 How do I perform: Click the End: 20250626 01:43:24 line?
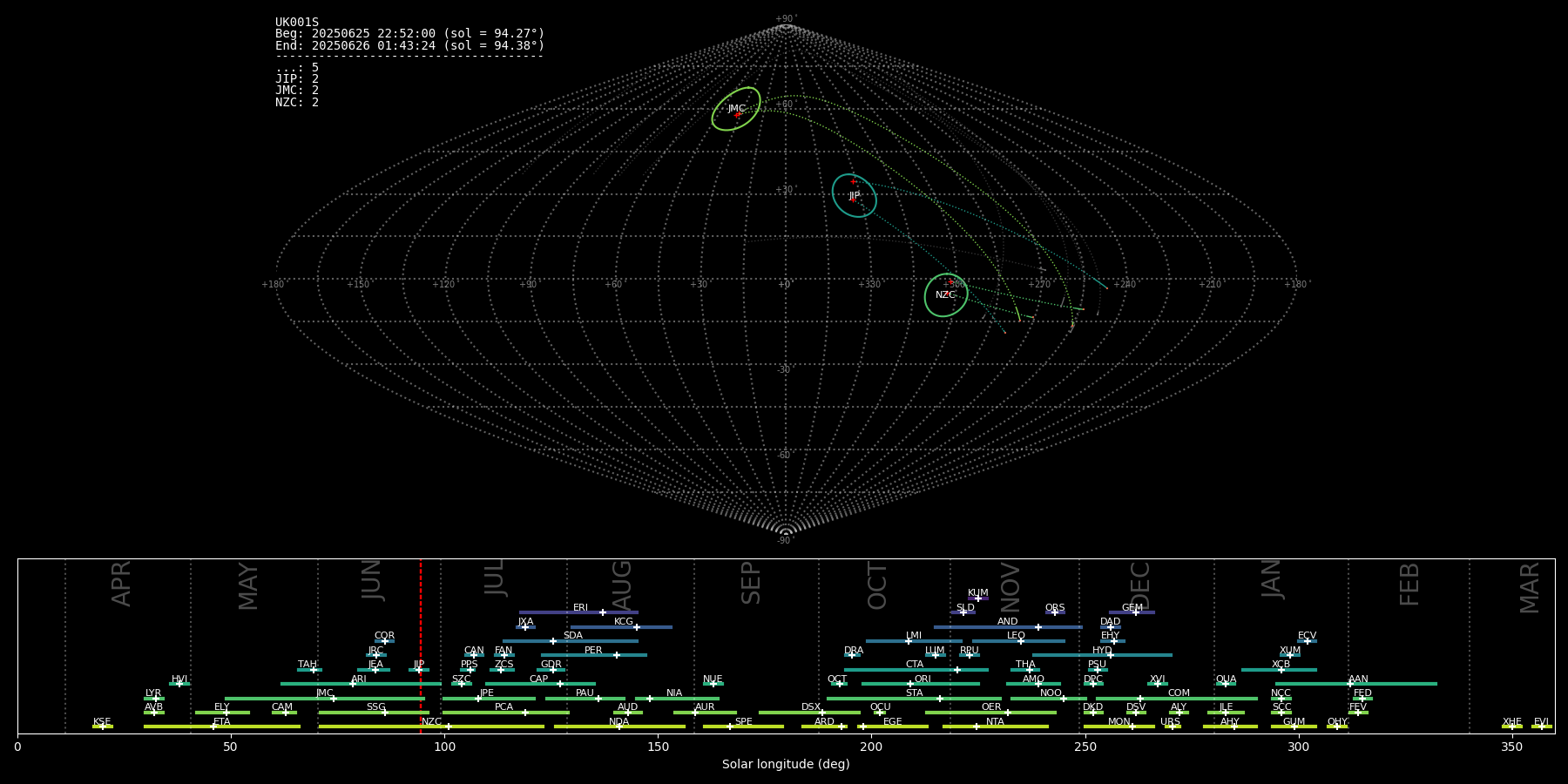click(409, 45)
